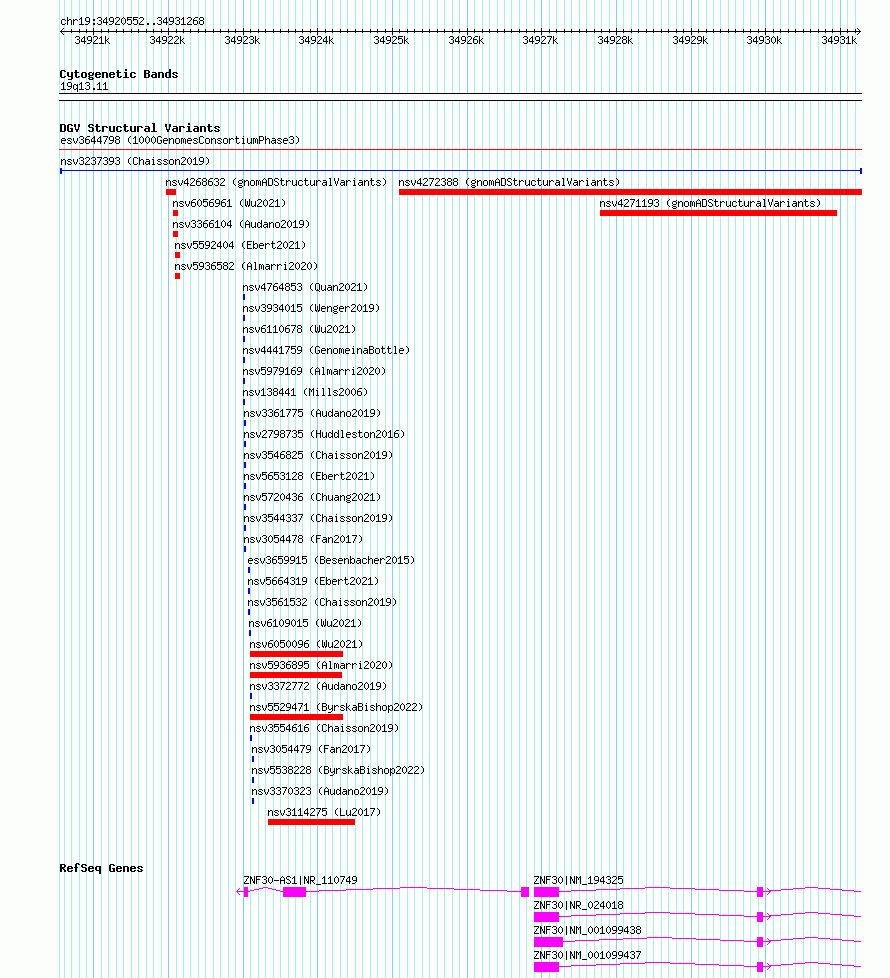This screenshot has height=978, width=890.
Task: Click the esv3644798 (1000GenomesConsortiumPhase3) variant label
Action: pyautogui.click(x=180, y=140)
